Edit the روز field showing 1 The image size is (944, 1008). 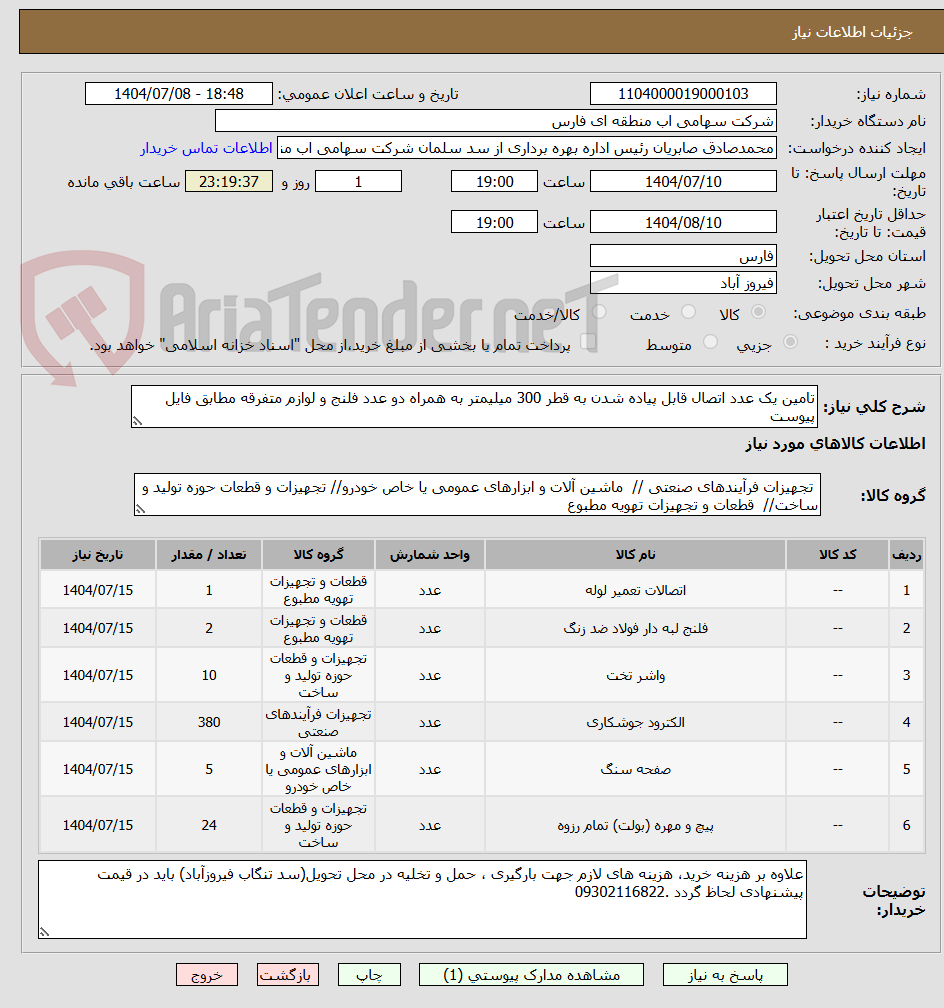(360, 181)
